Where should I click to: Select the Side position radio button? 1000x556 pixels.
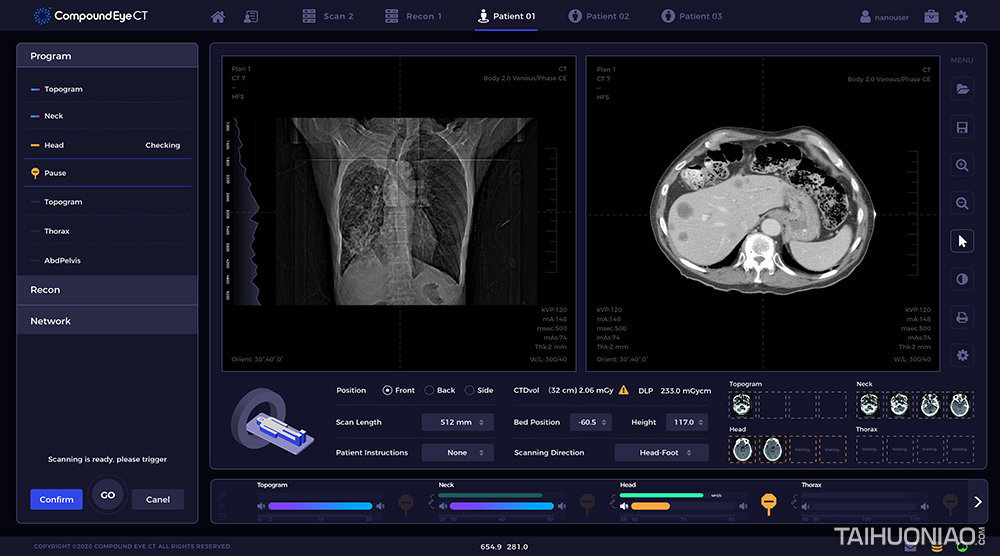tap(470, 390)
